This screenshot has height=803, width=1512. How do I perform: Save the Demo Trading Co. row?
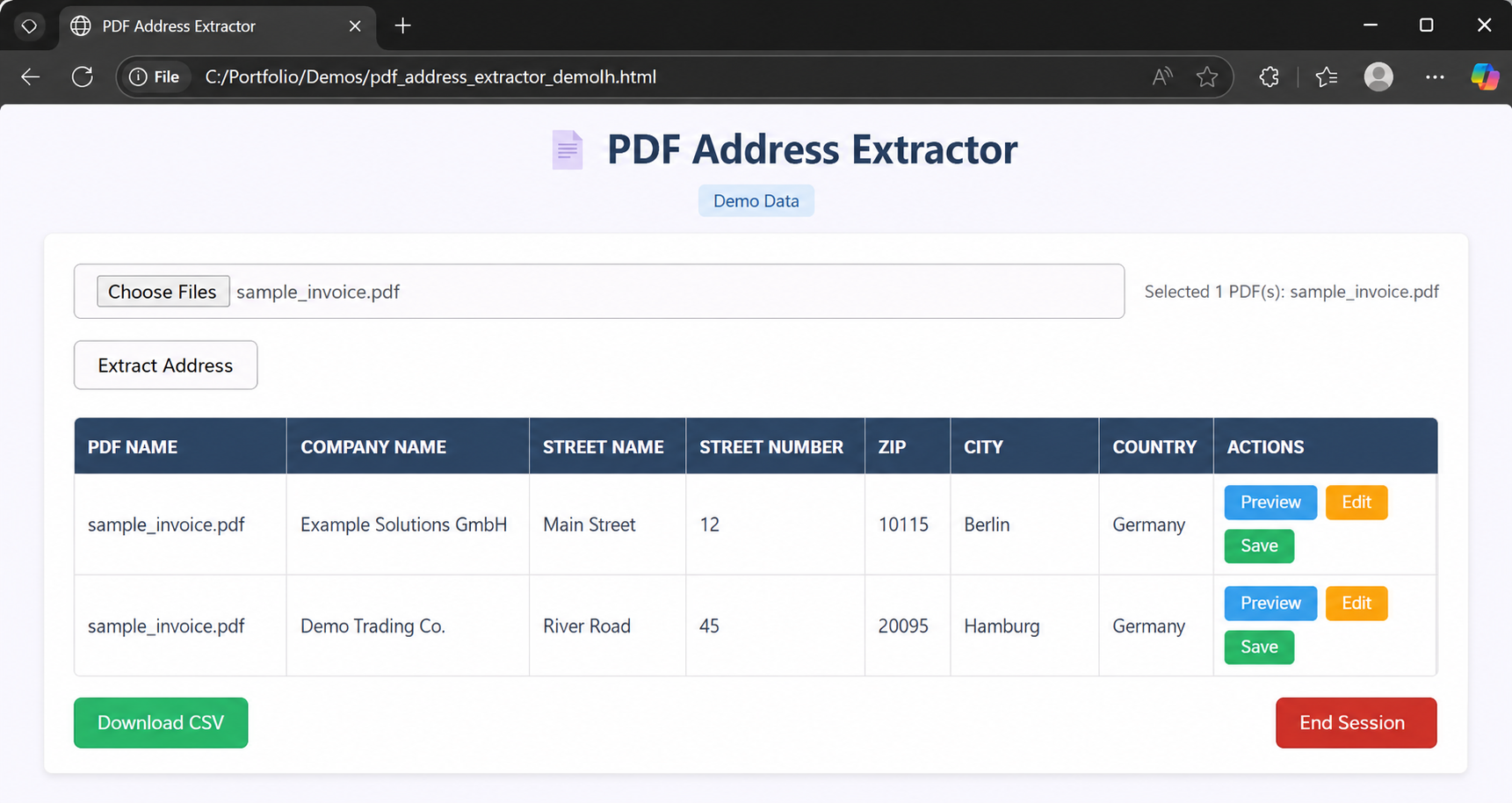point(1259,647)
